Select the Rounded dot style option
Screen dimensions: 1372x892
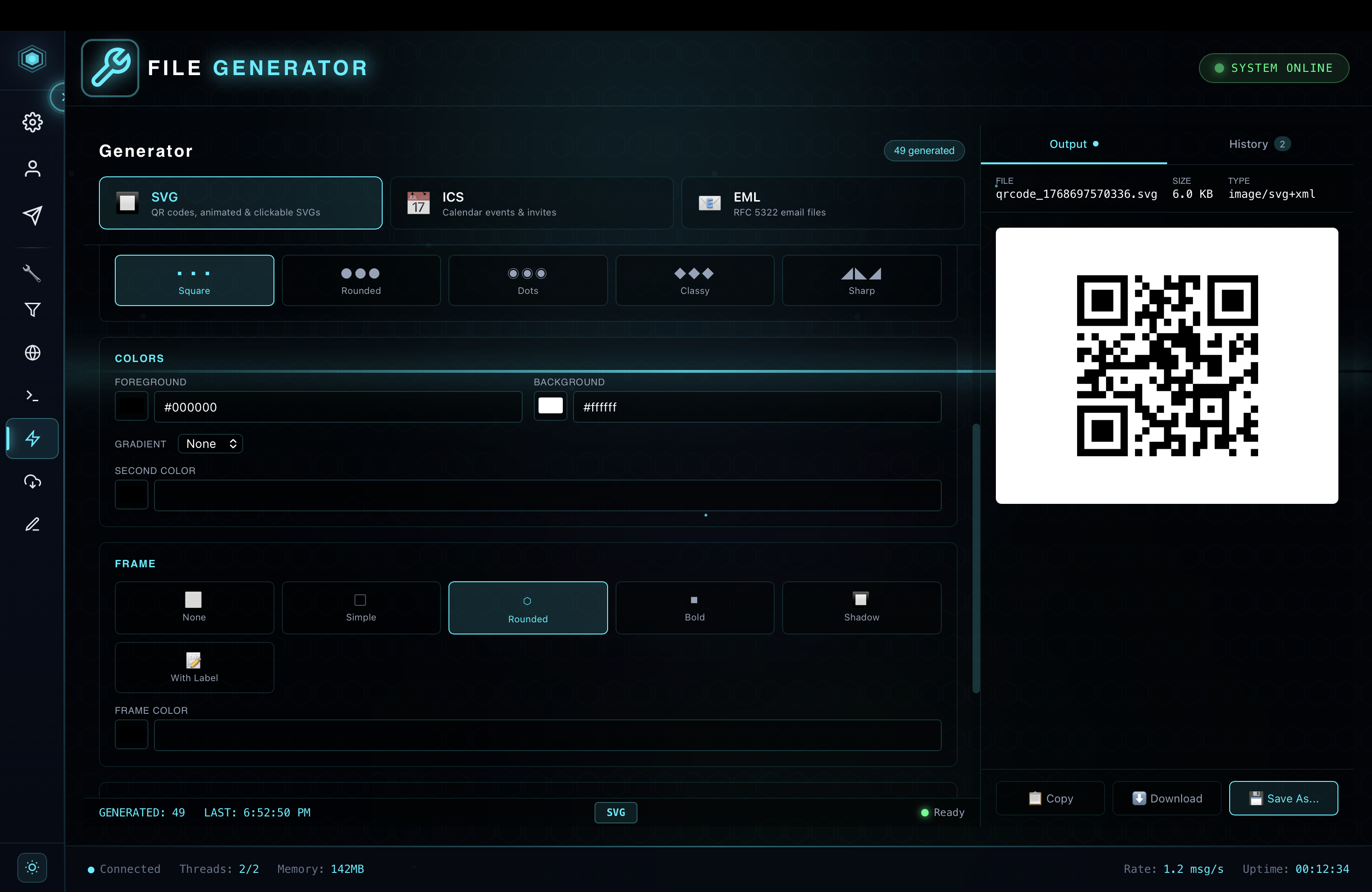click(x=361, y=281)
